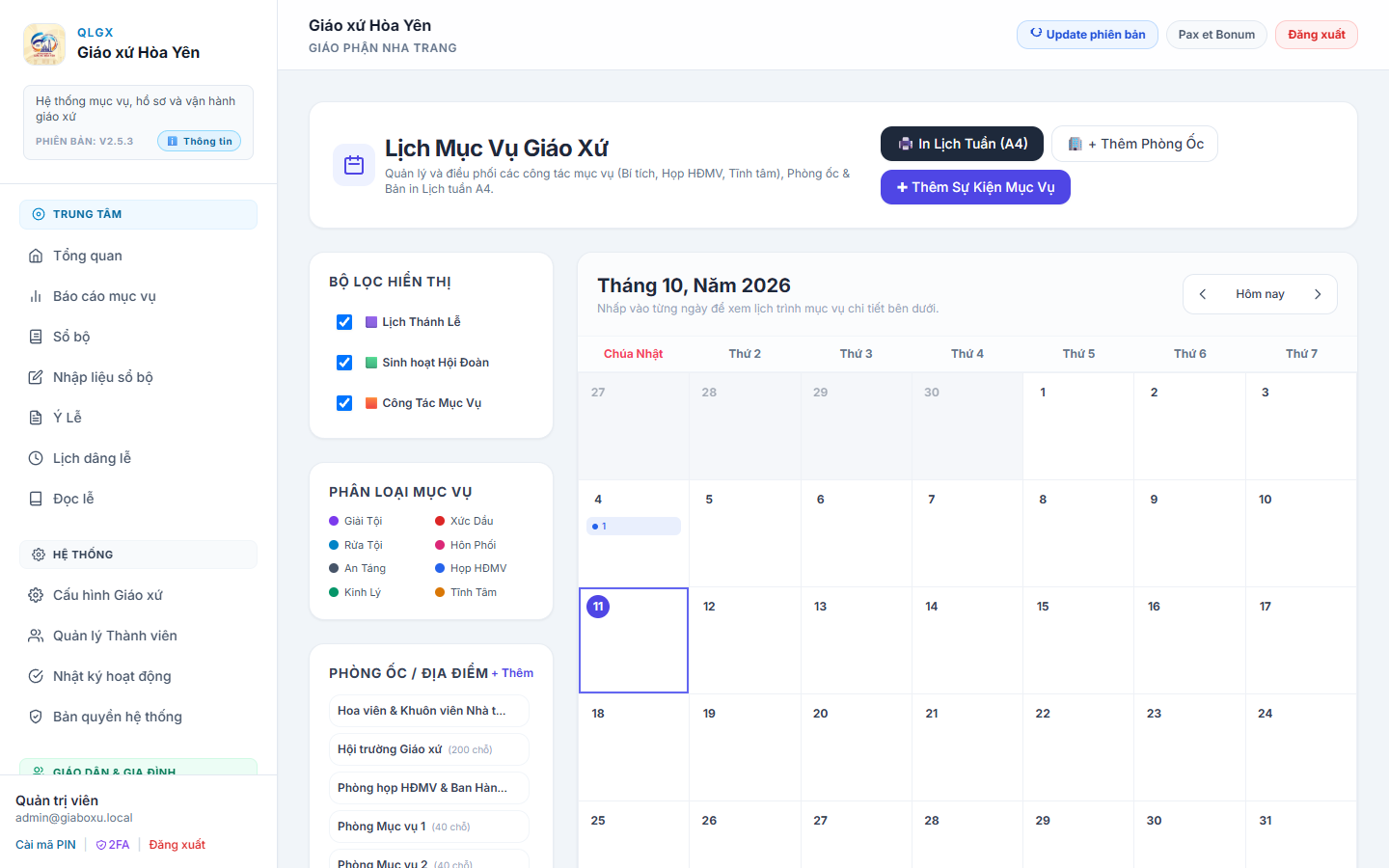Uncheck the Công Tác Mục Vụ filter

click(x=344, y=403)
